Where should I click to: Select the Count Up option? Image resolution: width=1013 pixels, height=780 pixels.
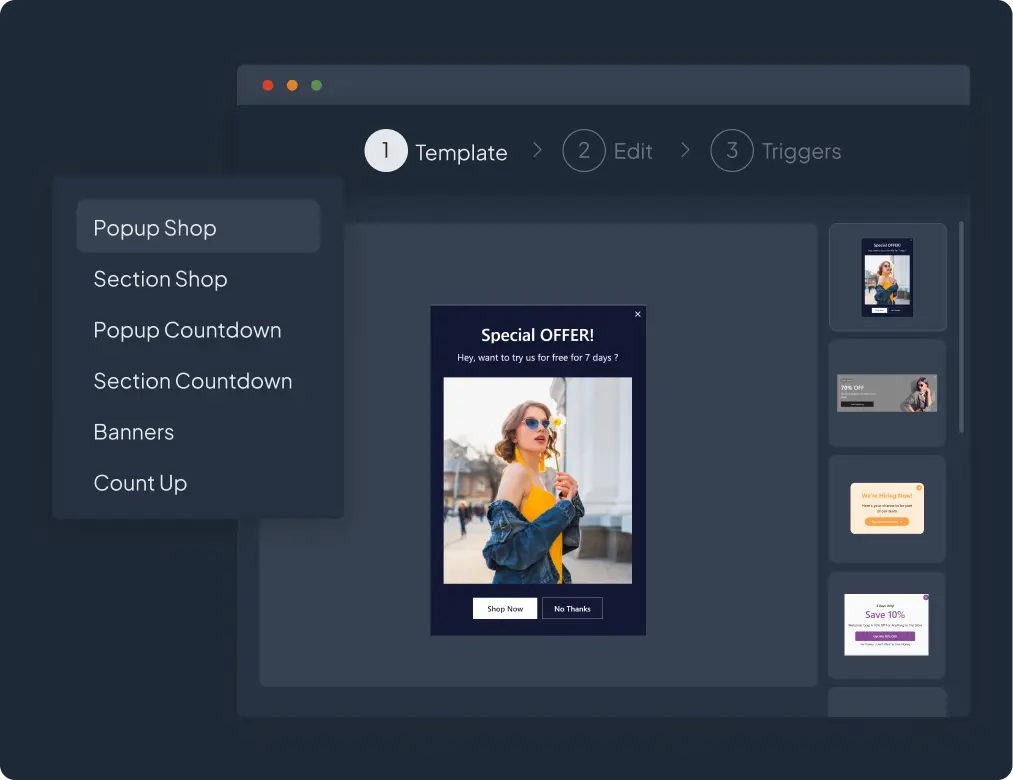140,483
